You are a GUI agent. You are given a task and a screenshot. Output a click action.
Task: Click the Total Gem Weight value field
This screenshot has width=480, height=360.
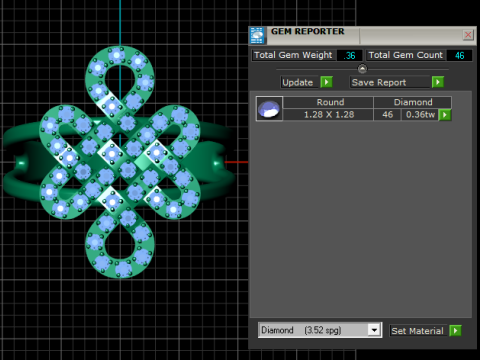coord(349,55)
